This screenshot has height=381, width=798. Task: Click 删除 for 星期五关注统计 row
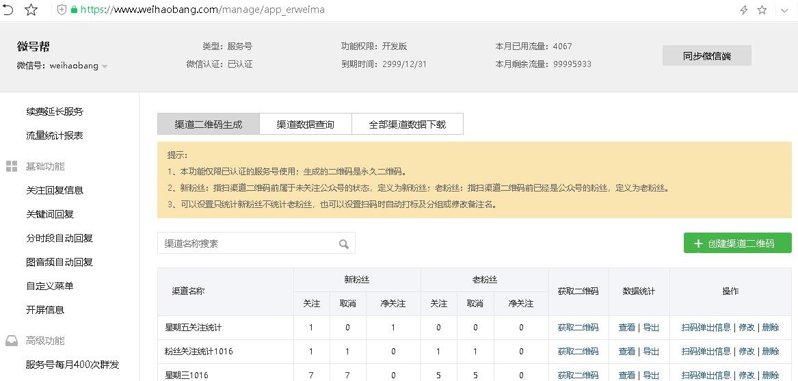click(771, 328)
